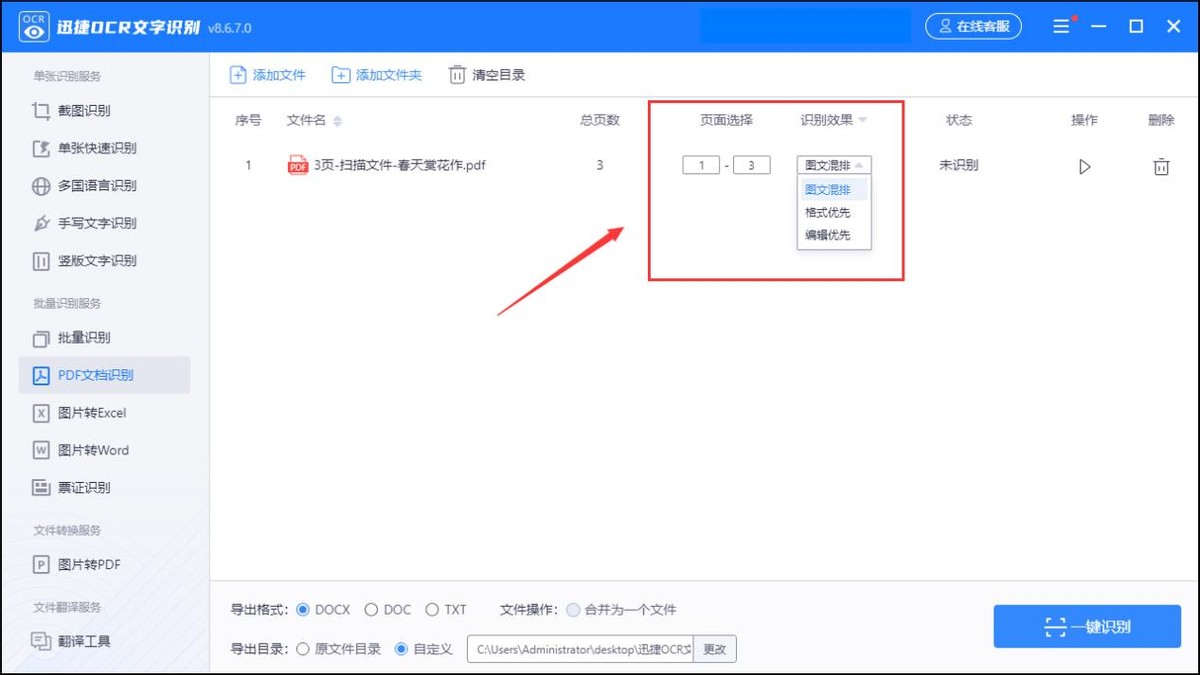Click the start page number field showing 1
This screenshot has width=1200, height=675.
[x=701, y=165]
